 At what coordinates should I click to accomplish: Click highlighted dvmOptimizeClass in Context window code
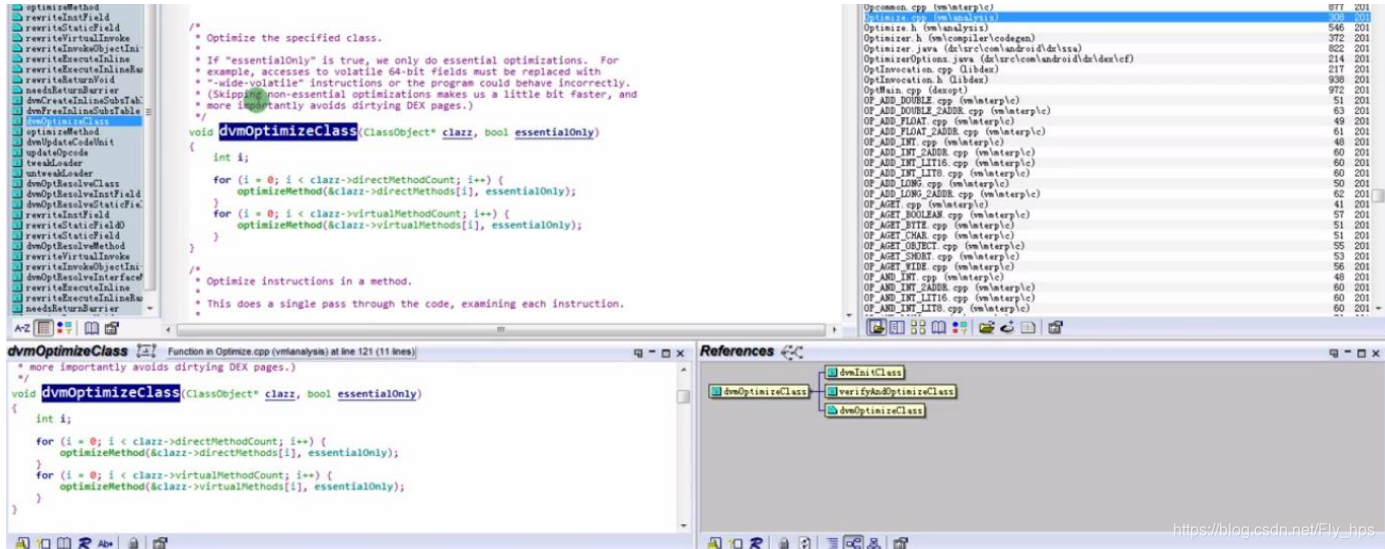(x=110, y=393)
